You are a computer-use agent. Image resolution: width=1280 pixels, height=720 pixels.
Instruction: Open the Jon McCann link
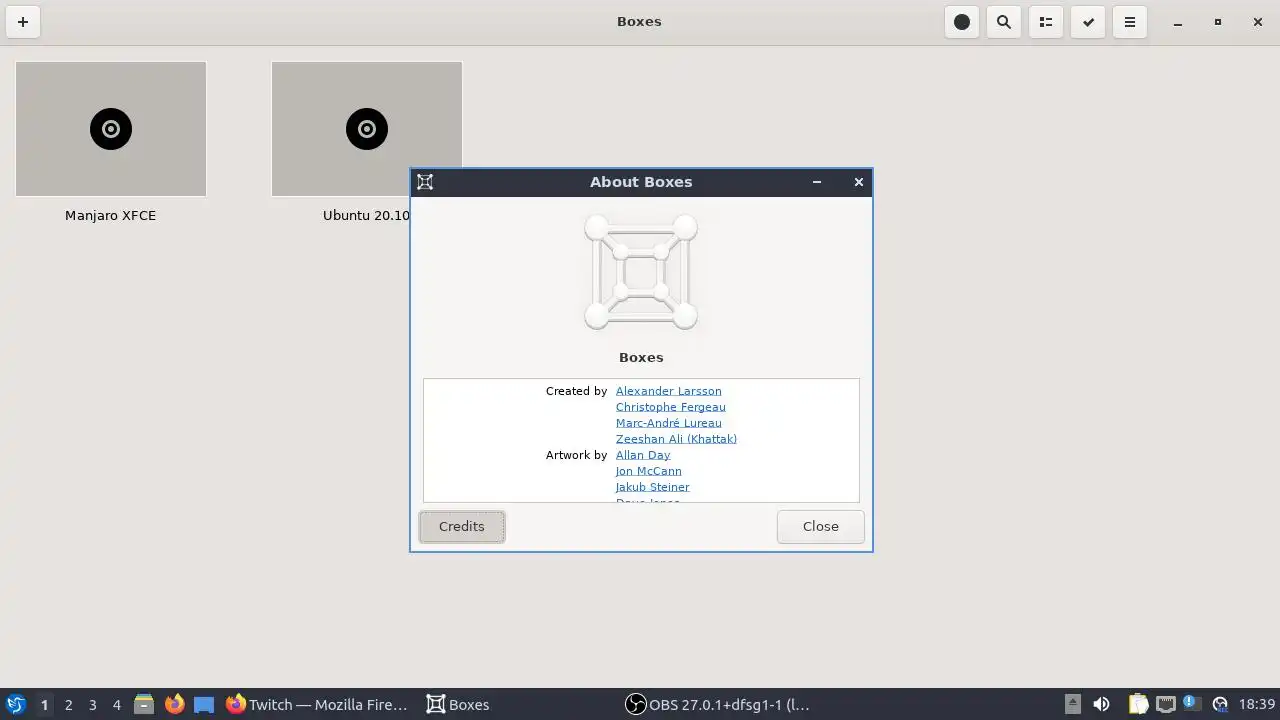(x=648, y=471)
